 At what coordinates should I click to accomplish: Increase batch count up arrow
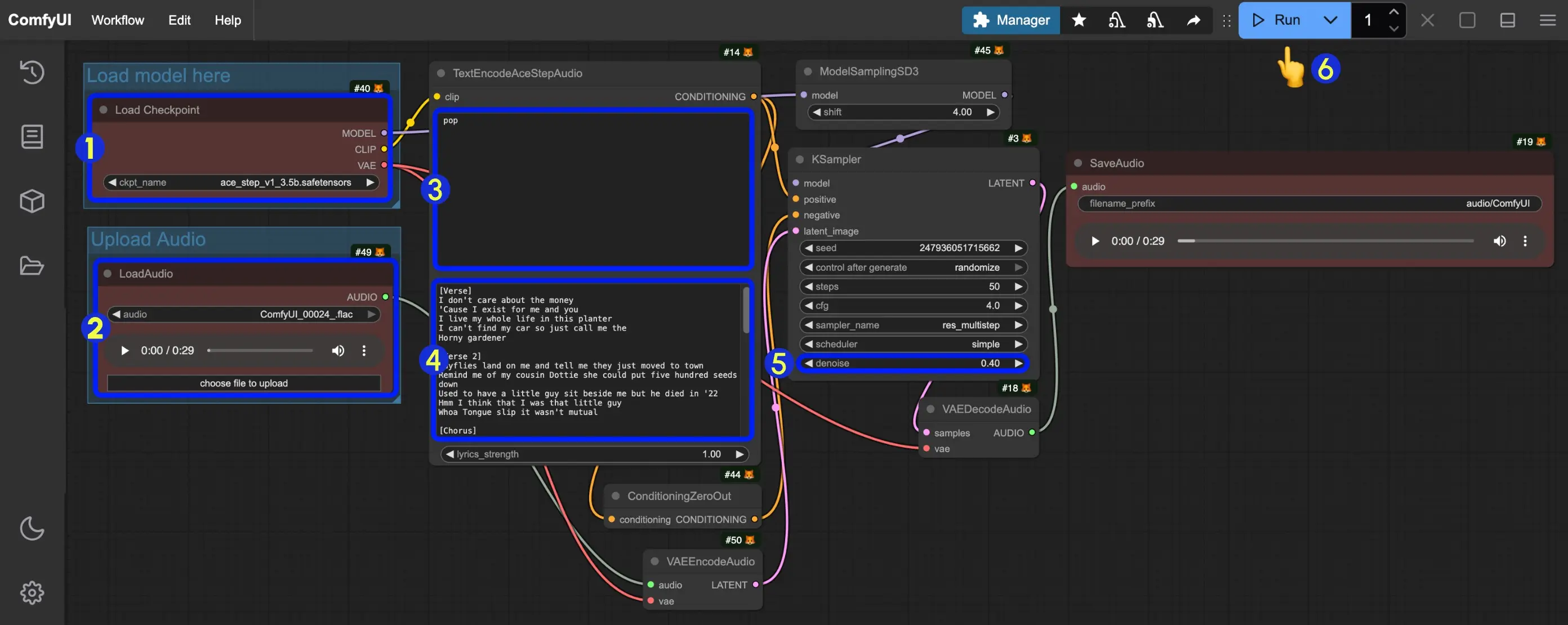point(1393,12)
